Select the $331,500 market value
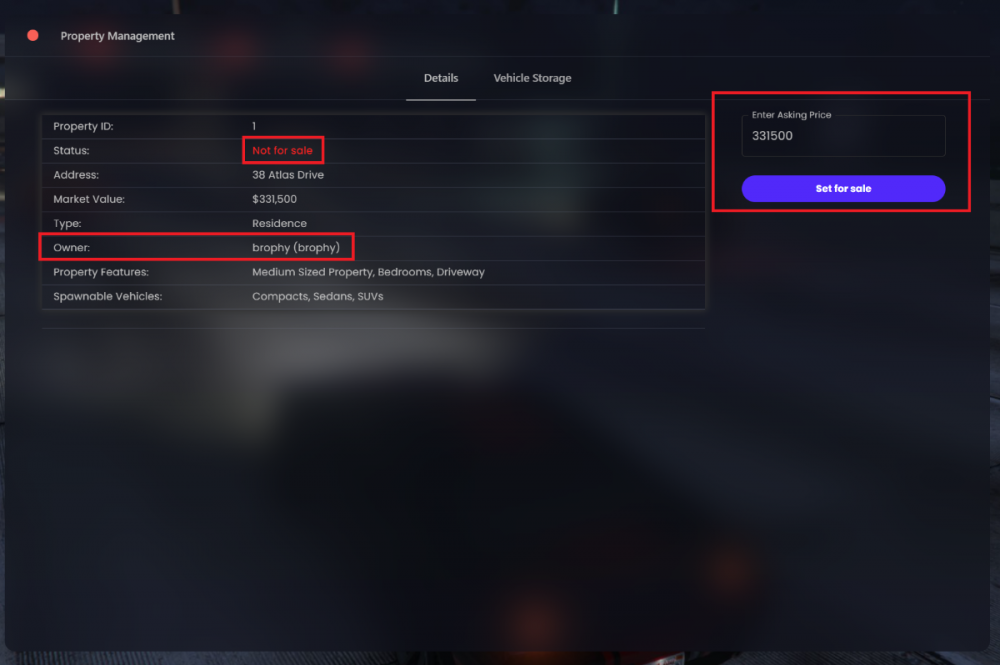This screenshot has height=665, width=1000. 274,199
